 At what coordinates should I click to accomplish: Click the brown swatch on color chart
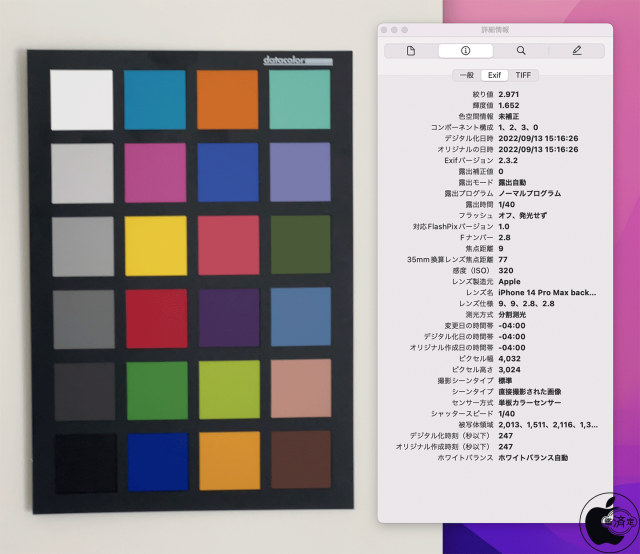[x=301, y=461]
